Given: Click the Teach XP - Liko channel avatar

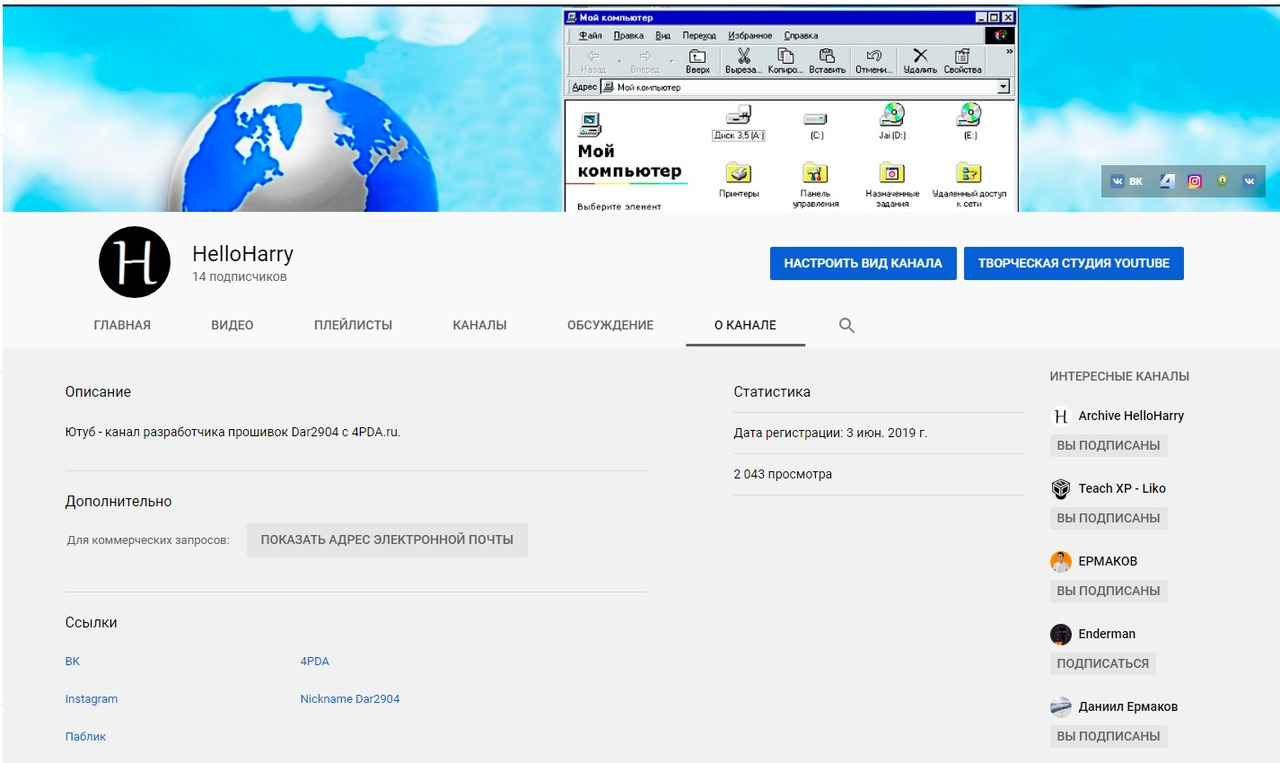Looking at the screenshot, I should tap(1061, 489).
